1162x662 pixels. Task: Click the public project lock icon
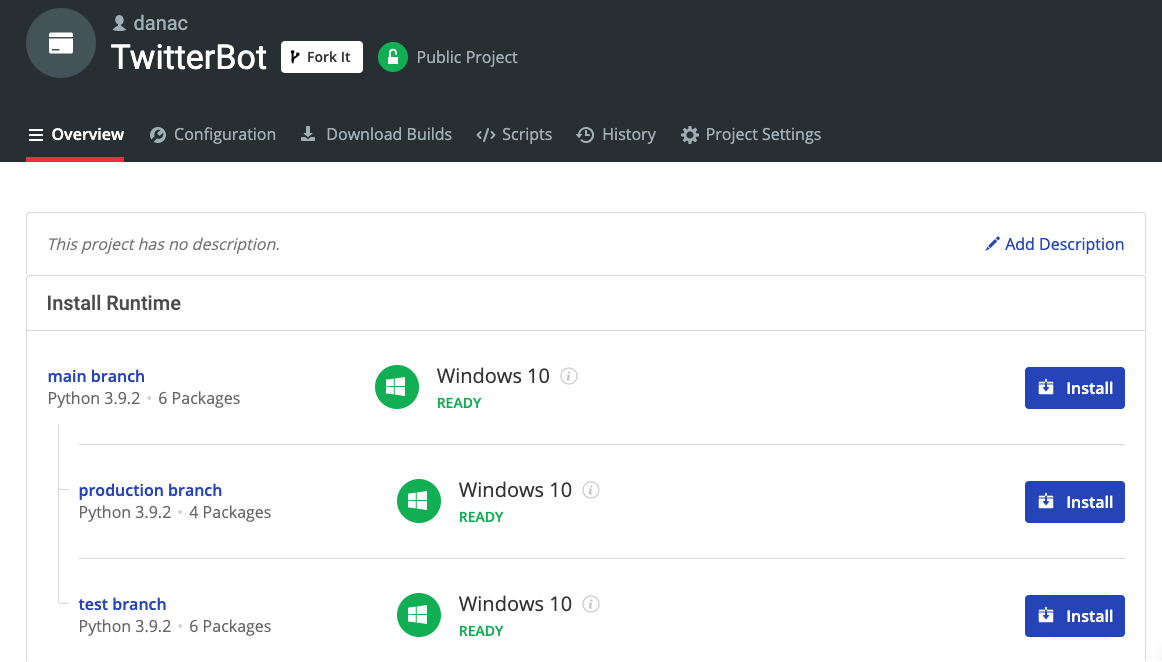point(393,57)
